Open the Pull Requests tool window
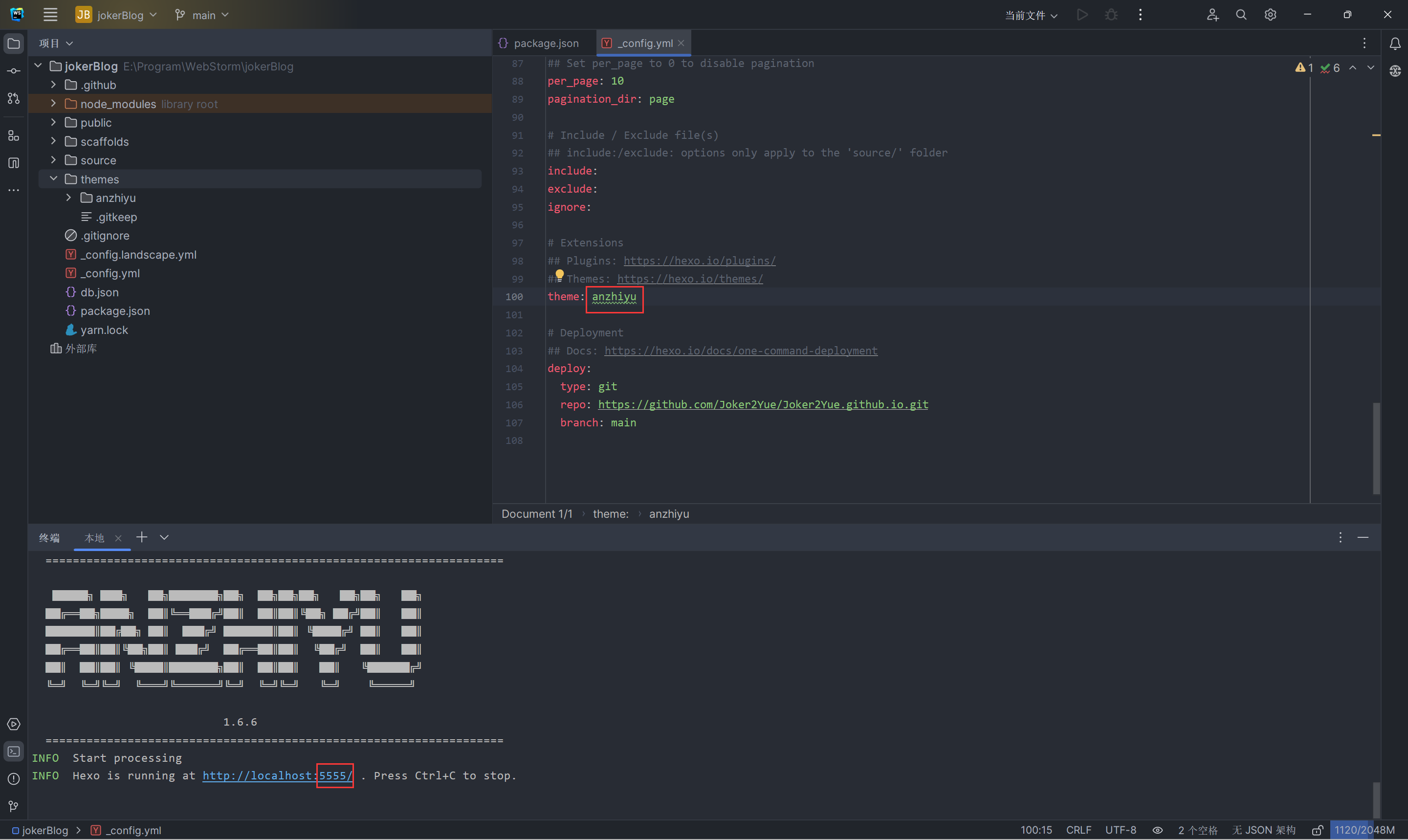Viewport: 1408px width, 840px height. pyautogui.click(x=14, y=98)
